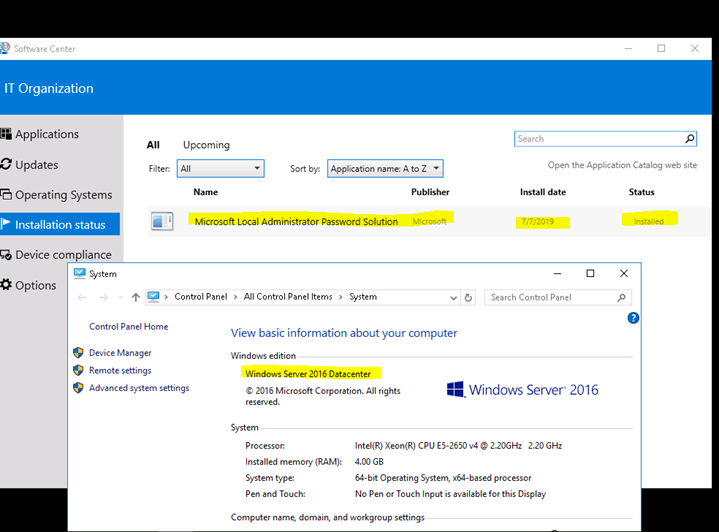The width and height of the screenshot is (719, 532).
Task: Click Control Panel breadcrumb
Action: point(201,297)
